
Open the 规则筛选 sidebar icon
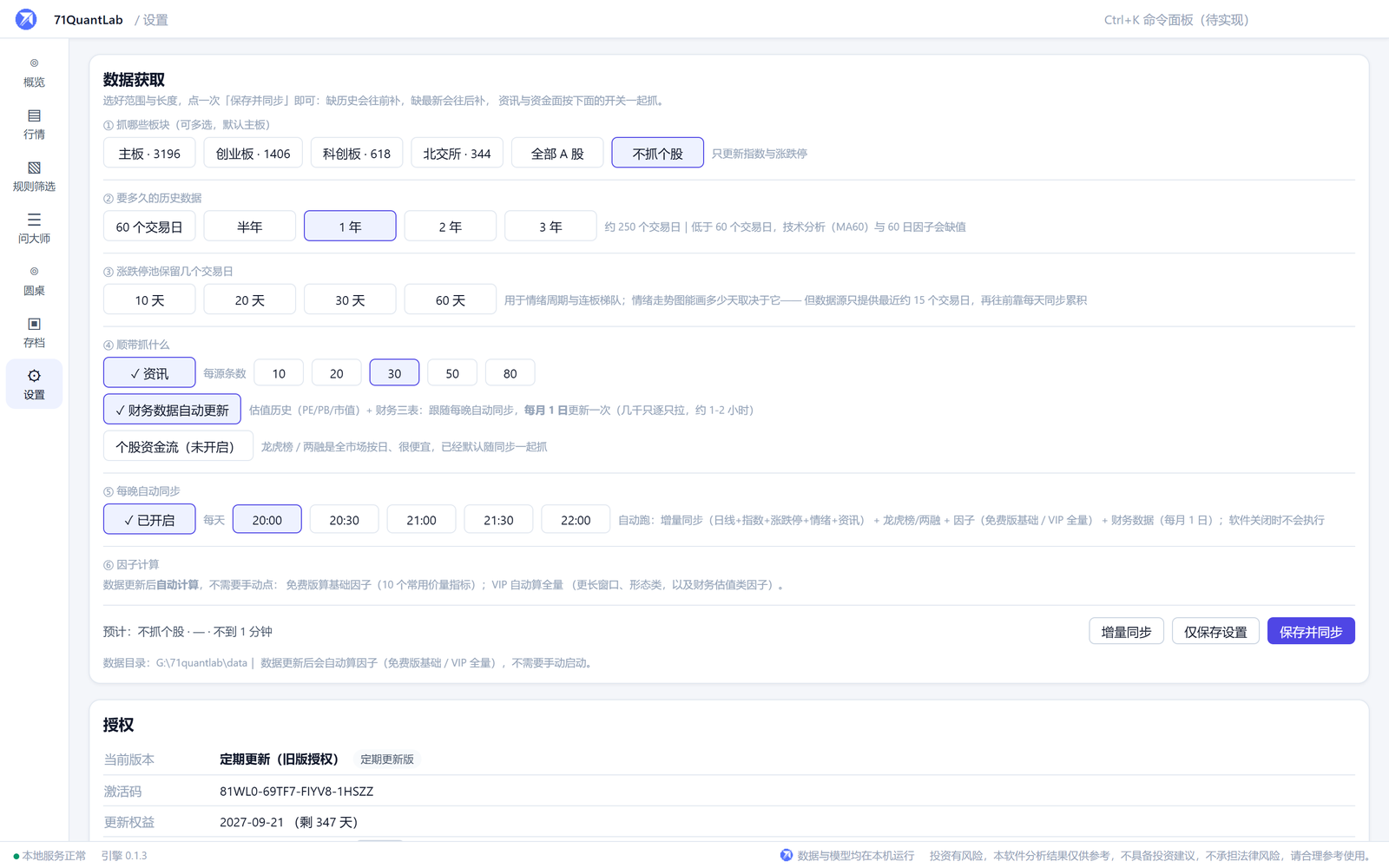tap(34, 176)
